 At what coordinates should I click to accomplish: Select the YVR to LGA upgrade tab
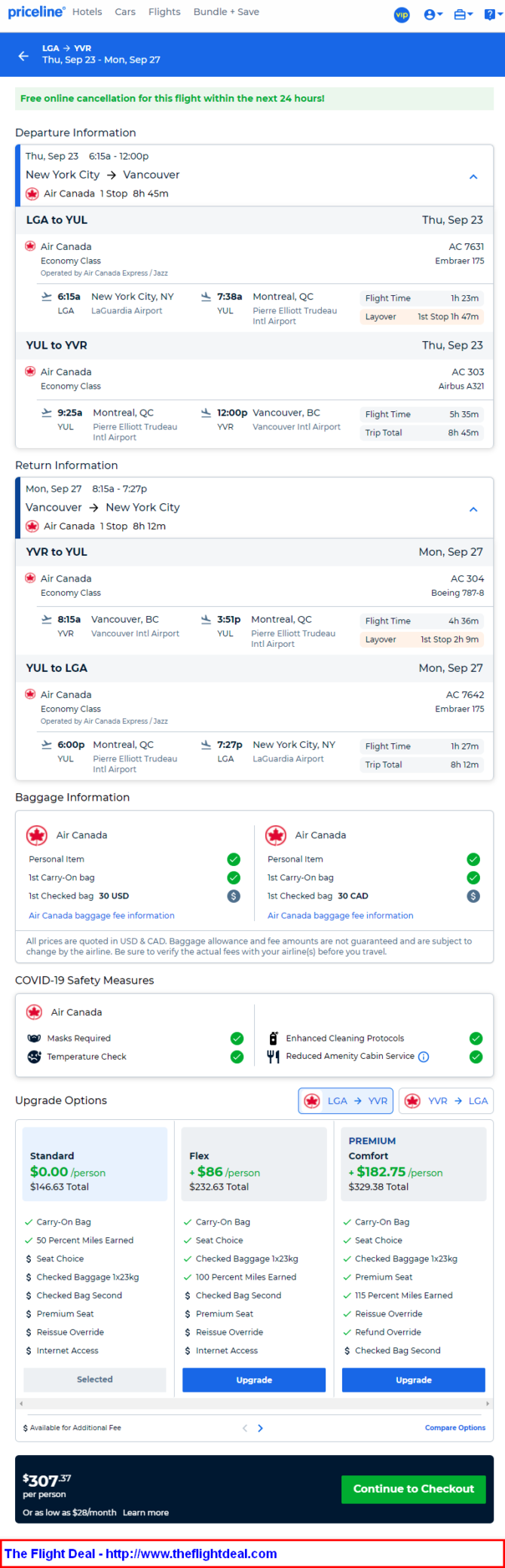446,1100
